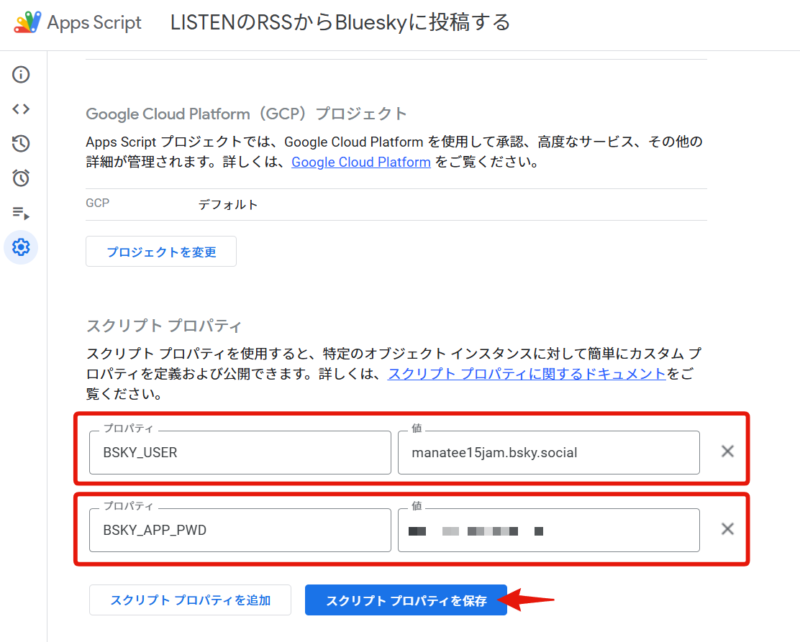
Task: Open the code Editor icon in sidebar
Action: (x=21, y=109)
